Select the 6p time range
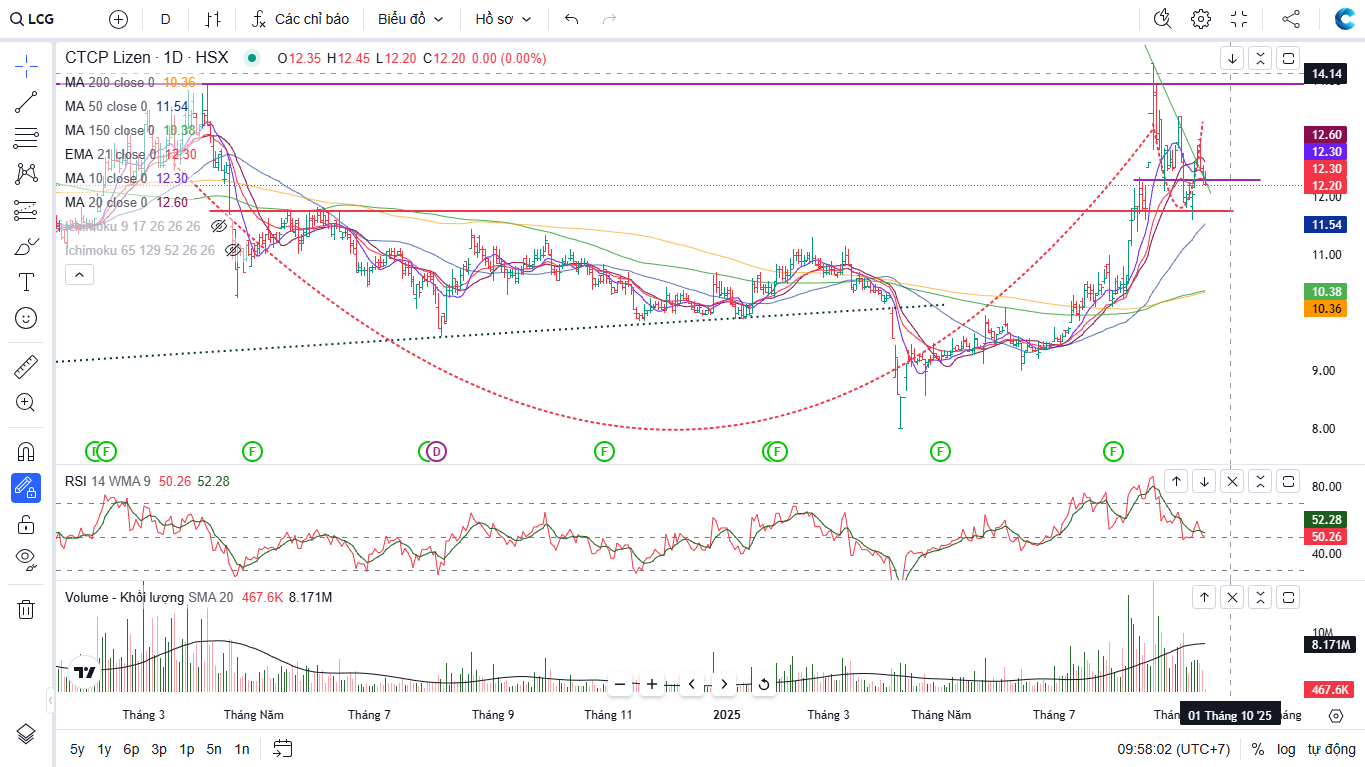Screen dimensions: 1365x767 pos(131,749)
